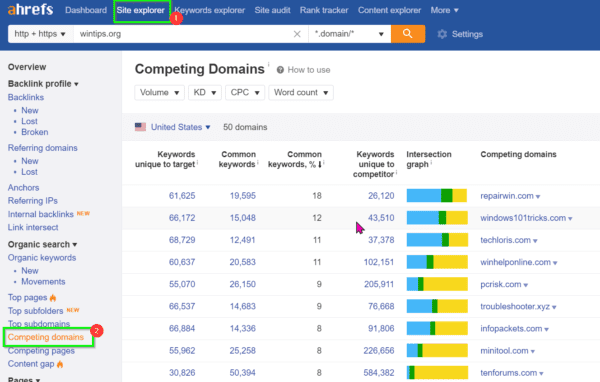The width and height of the screenshot is (600, 382).
Task: Open the minitool.com domain link
Action: (504, 351)
